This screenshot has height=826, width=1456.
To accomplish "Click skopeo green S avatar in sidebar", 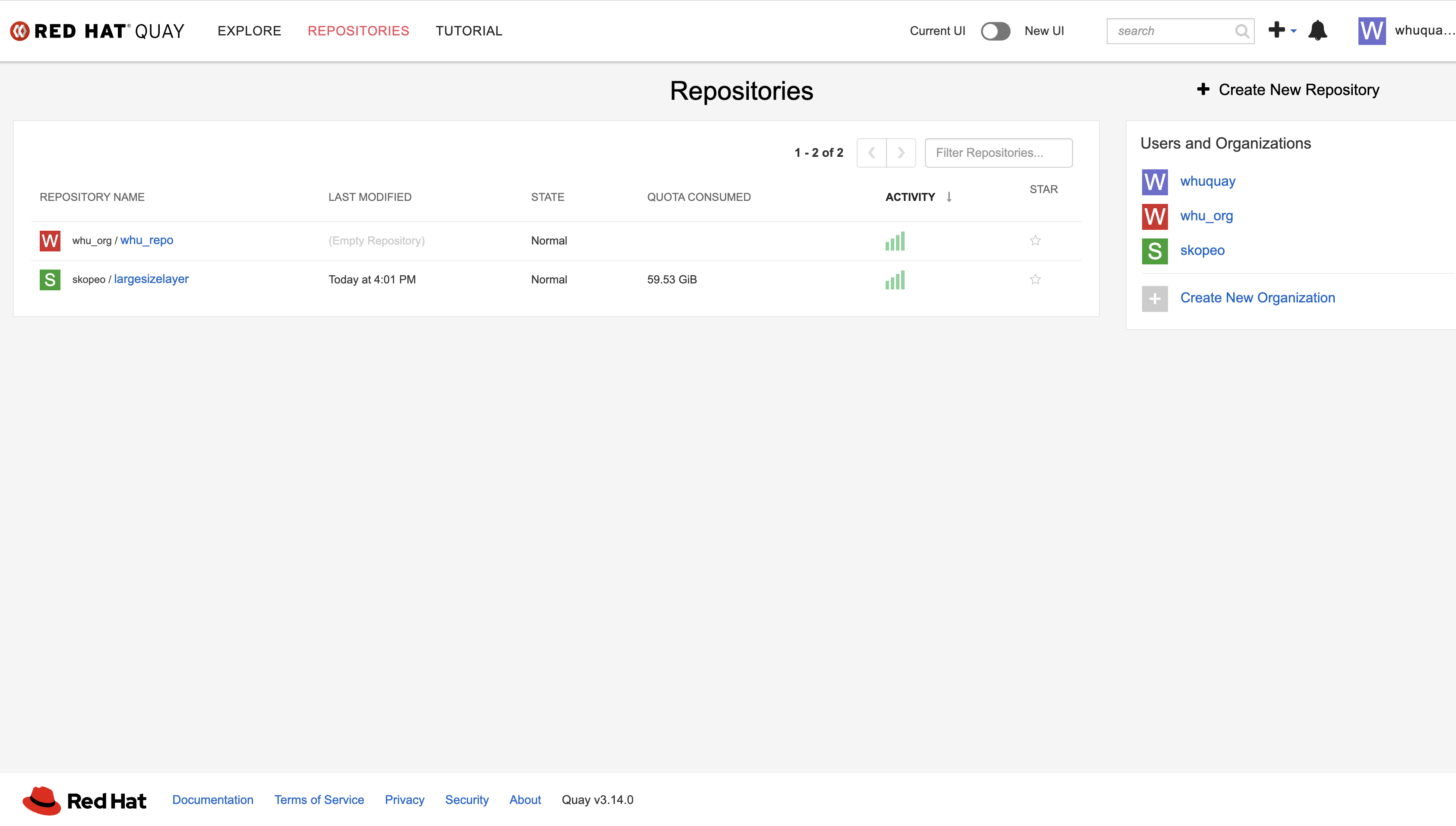I will [x=1154, y=251].
